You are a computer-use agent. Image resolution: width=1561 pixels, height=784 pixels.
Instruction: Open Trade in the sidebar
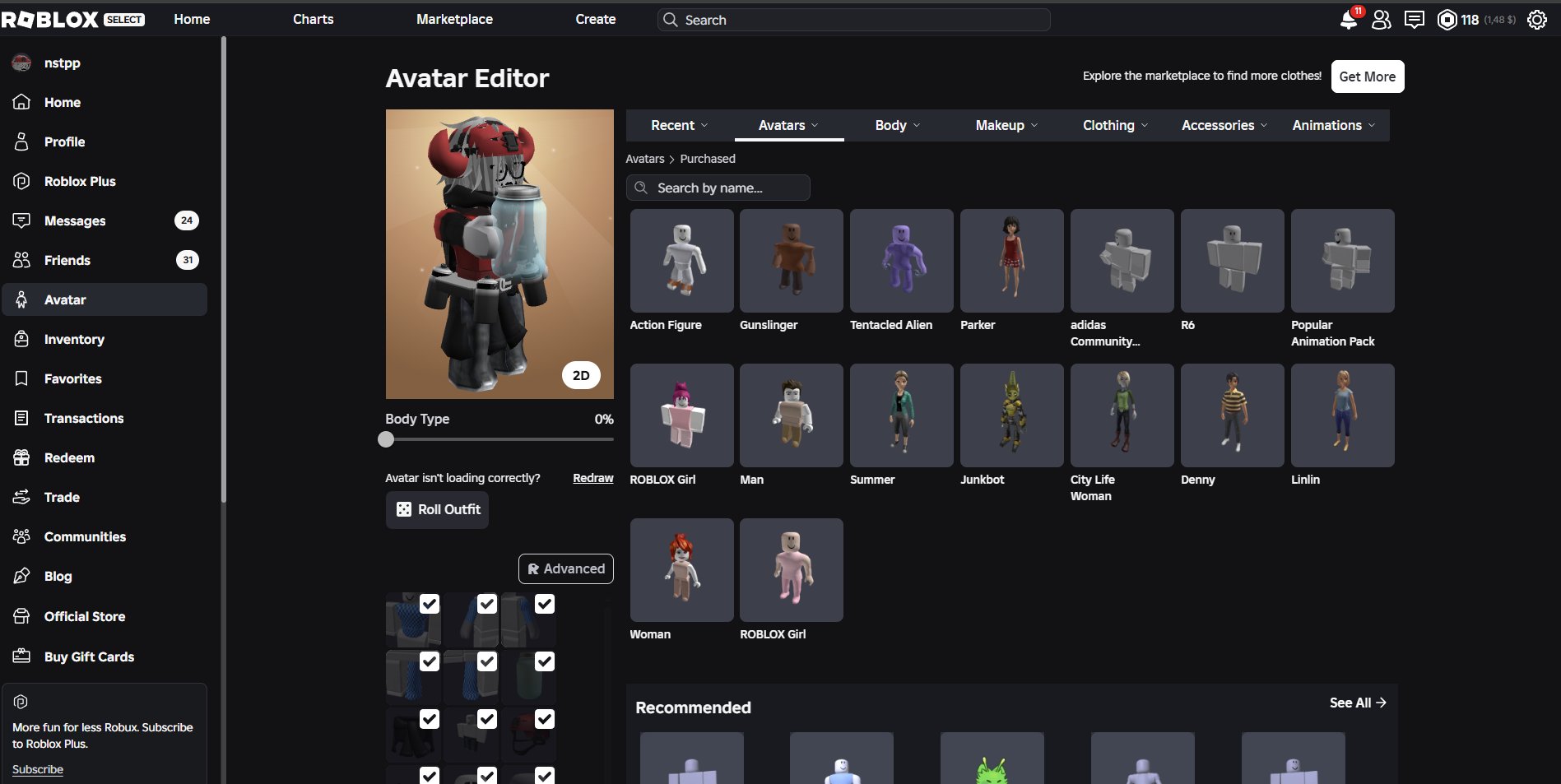tap(105, 497)
